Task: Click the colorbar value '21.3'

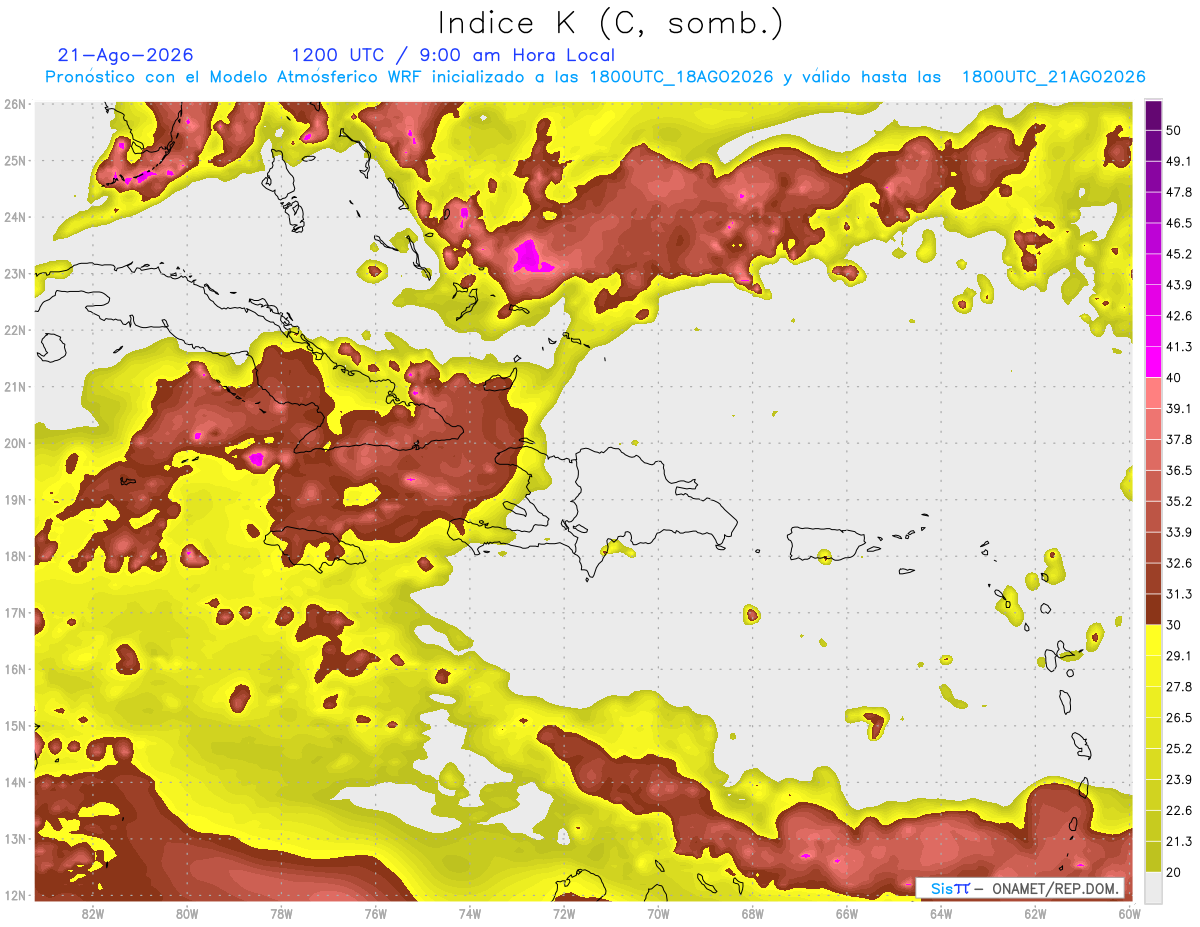Action: coord(1179,842)
